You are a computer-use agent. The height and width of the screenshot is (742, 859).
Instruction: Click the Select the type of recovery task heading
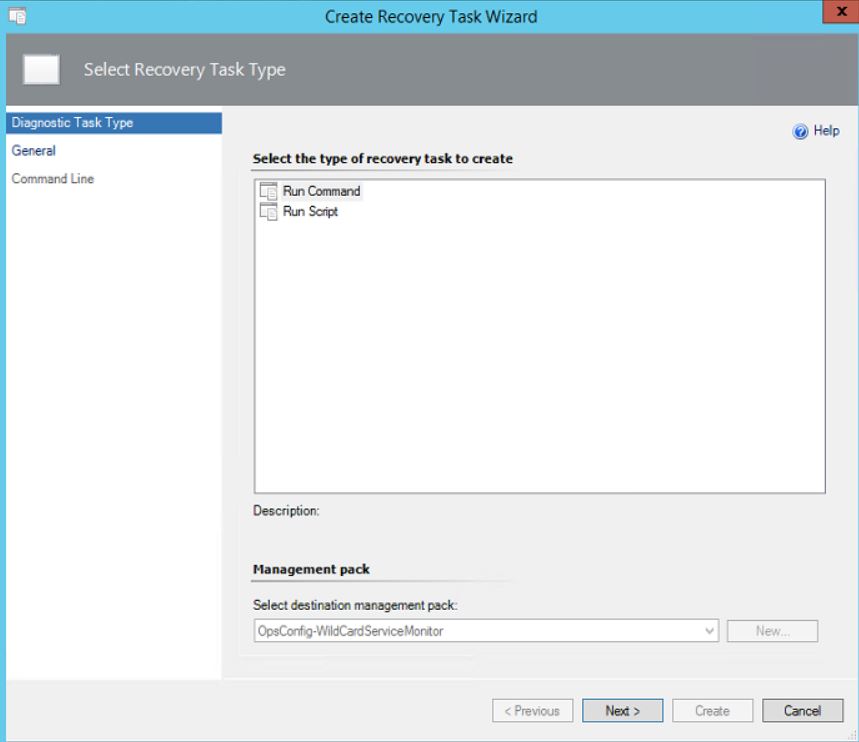pos(383,159)
